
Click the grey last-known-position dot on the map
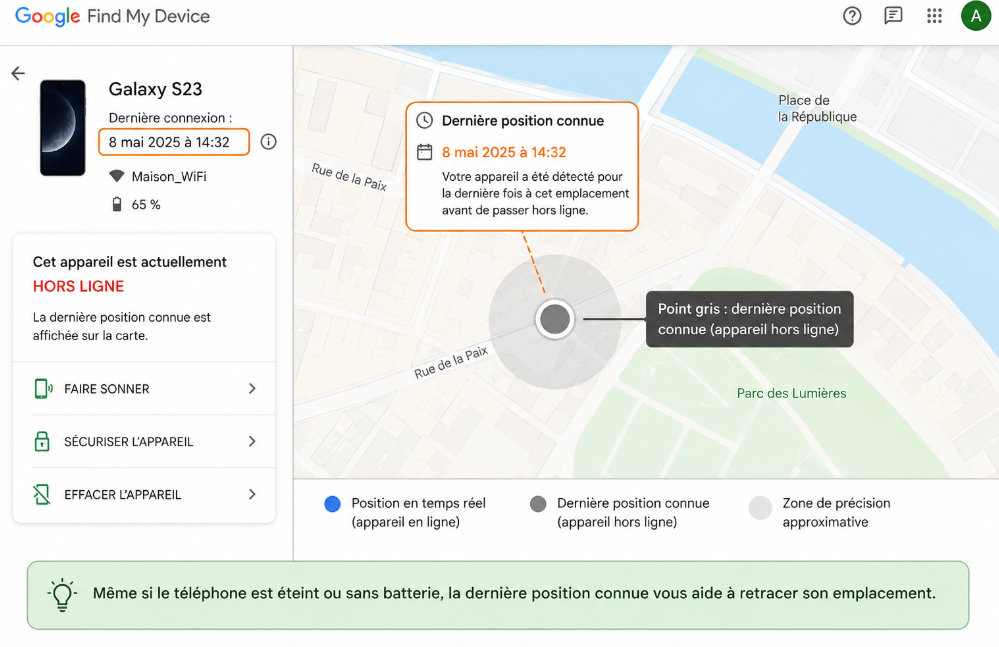[x=555, y=319]
